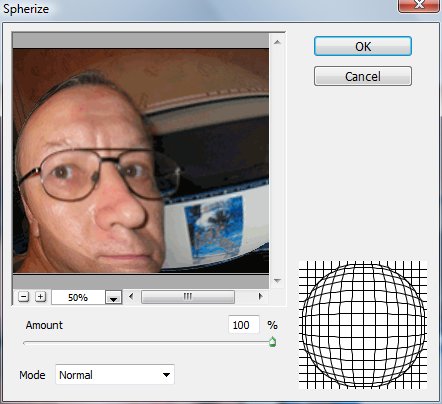Viewport: 442px width, 404px height.
Task: Click the Amount value field showing 100
Action: coord(244,325)
